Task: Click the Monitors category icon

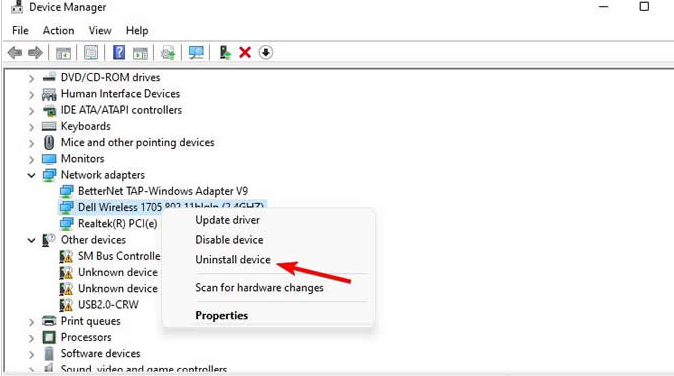Action: [49, 159]
